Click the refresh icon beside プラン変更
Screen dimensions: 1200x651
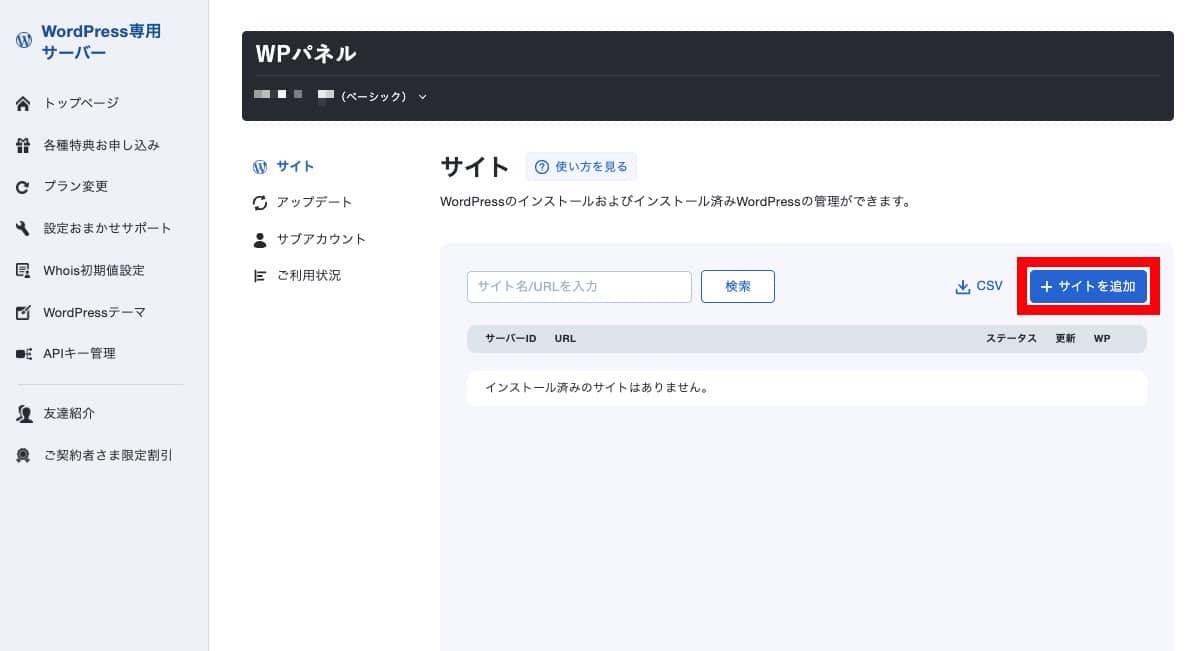[24, 187]
